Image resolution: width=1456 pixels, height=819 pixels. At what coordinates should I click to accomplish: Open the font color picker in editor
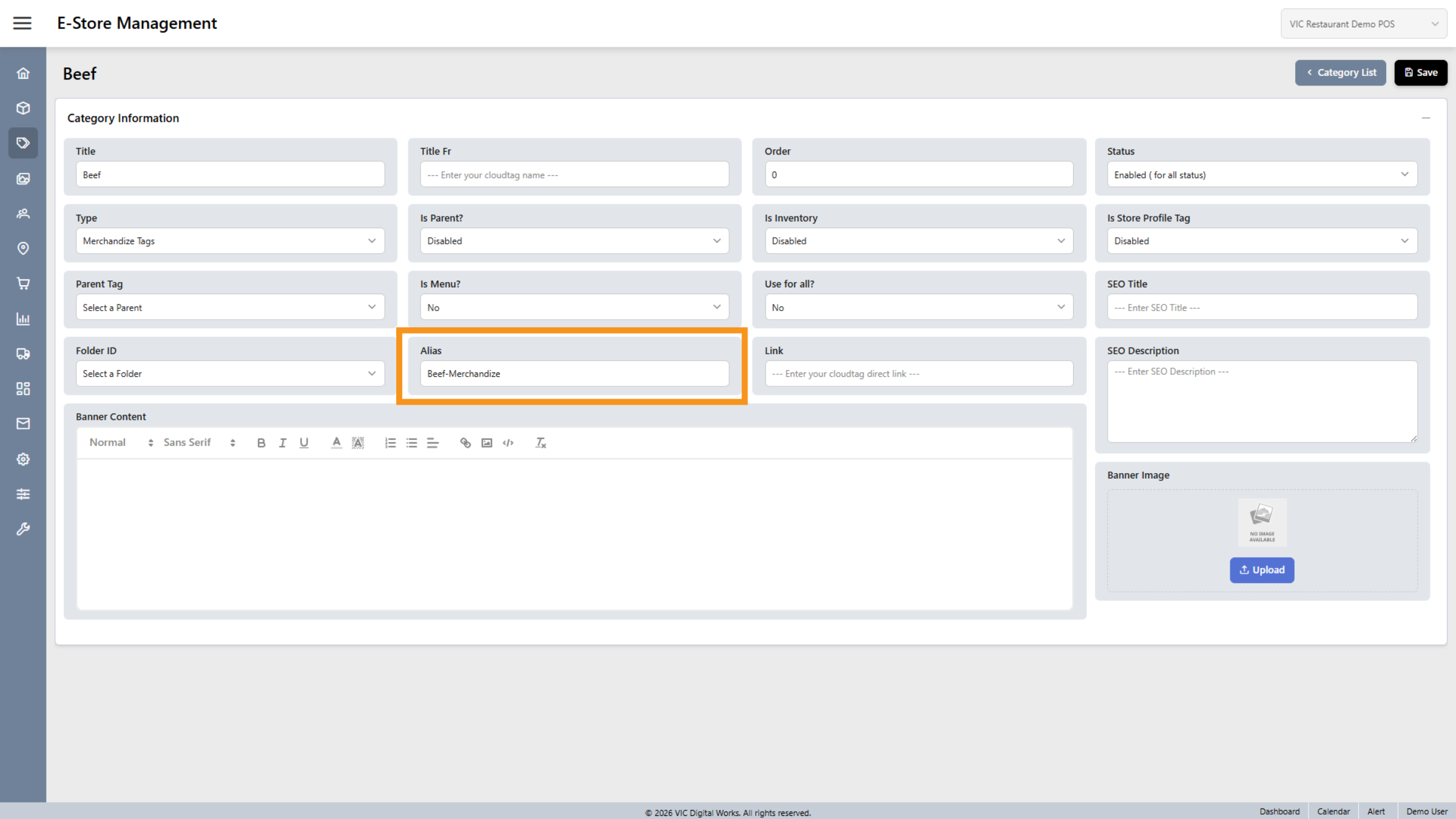pyautogui.click(x=336, y=443)
